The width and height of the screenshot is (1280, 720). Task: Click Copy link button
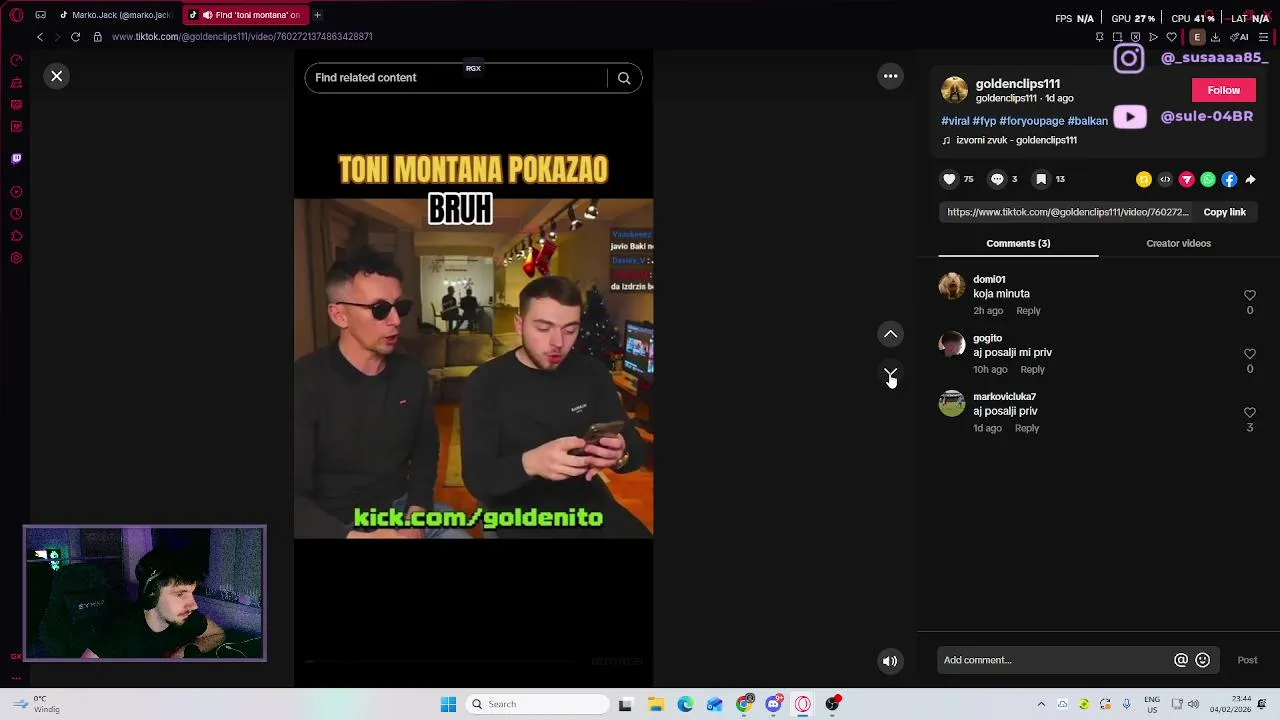click(1224, 212)
